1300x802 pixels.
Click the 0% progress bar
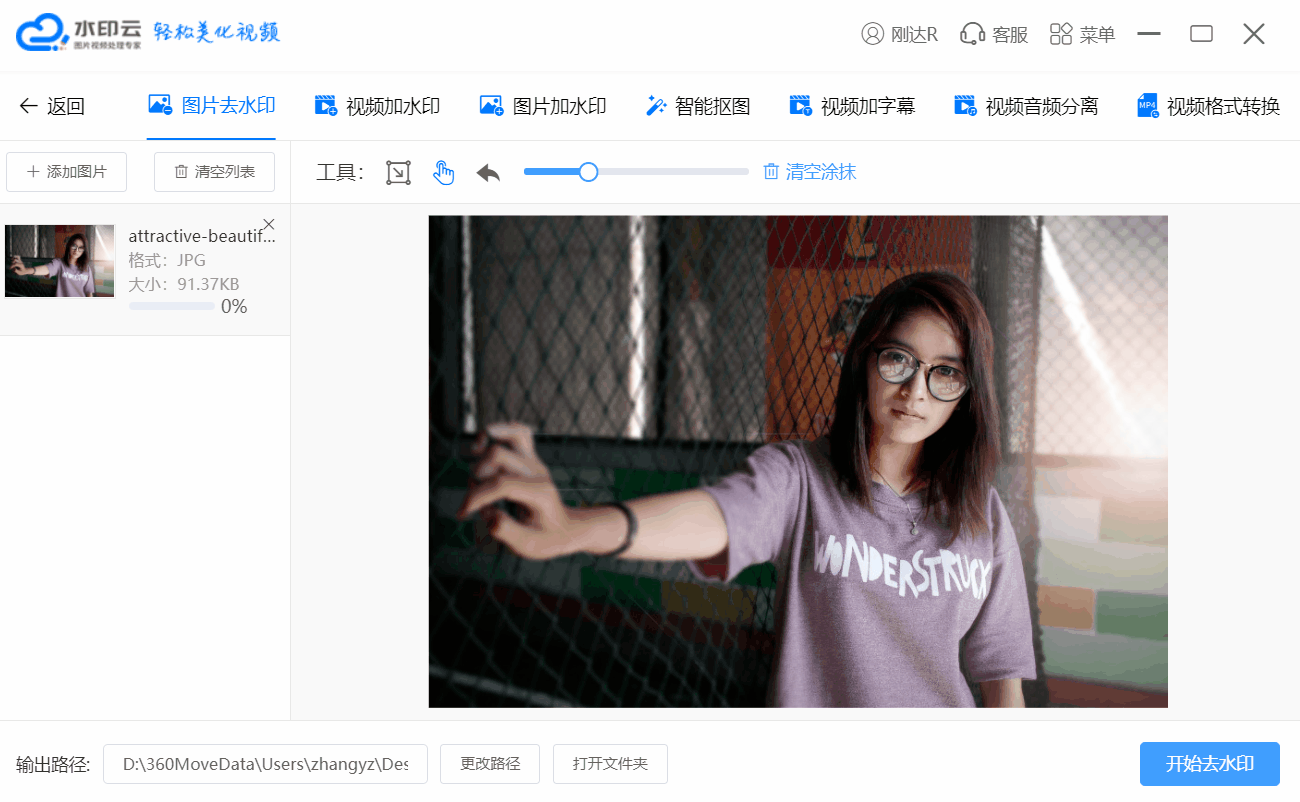(171, 306)
